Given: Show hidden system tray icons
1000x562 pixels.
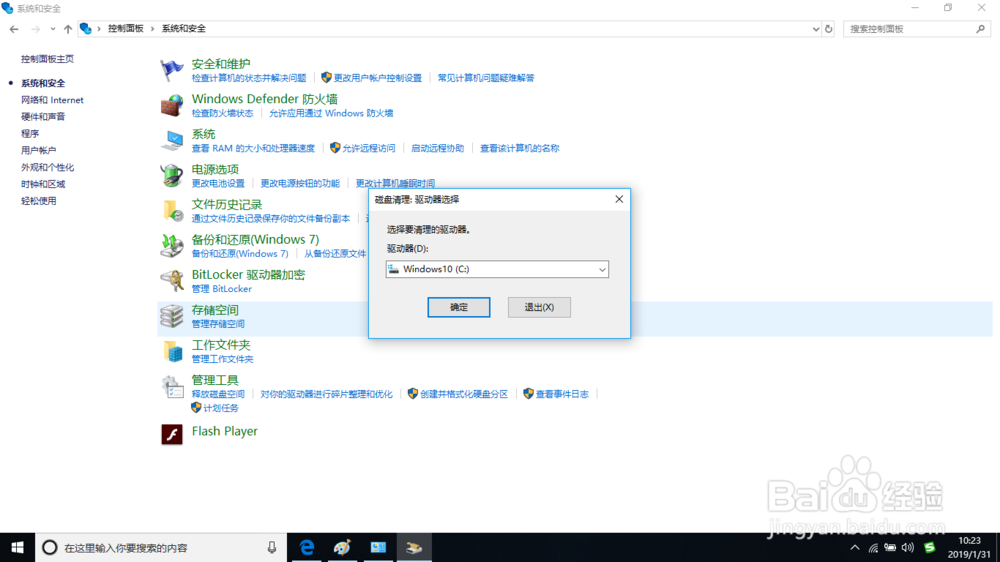Looking at the screenshot, I should pos(855,547).
